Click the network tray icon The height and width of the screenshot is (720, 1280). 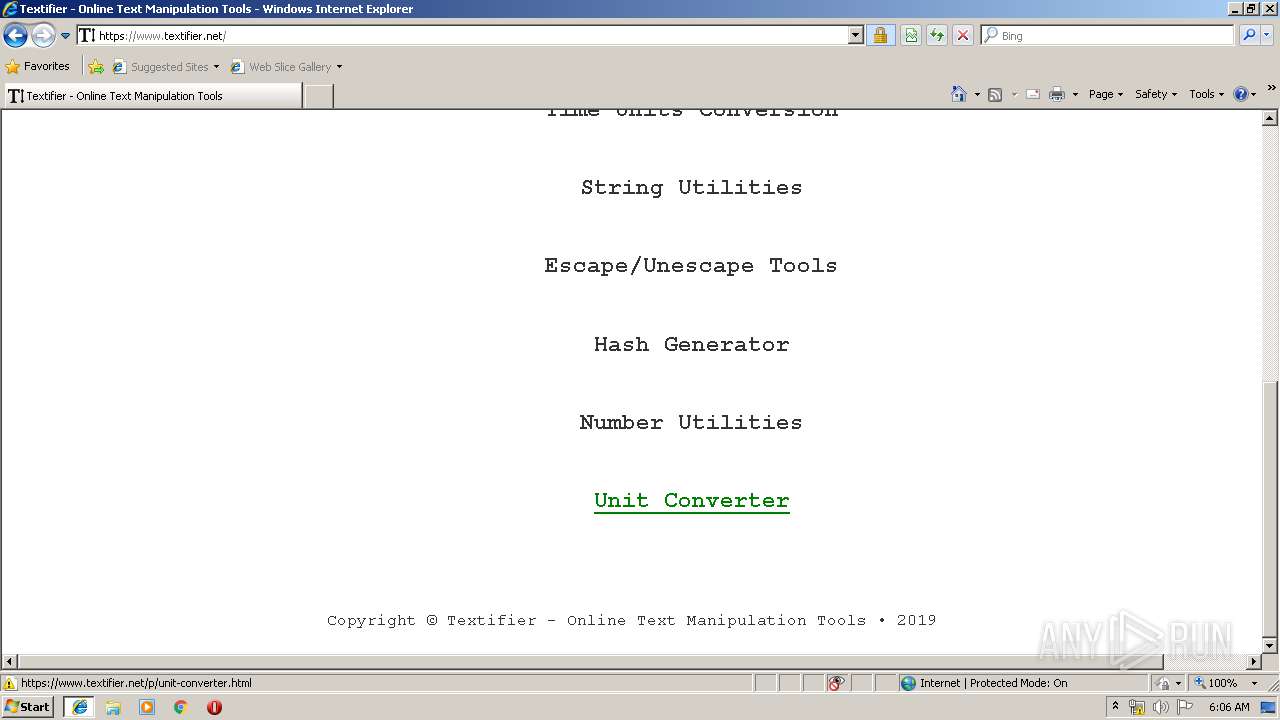(x=1137, y=707)
